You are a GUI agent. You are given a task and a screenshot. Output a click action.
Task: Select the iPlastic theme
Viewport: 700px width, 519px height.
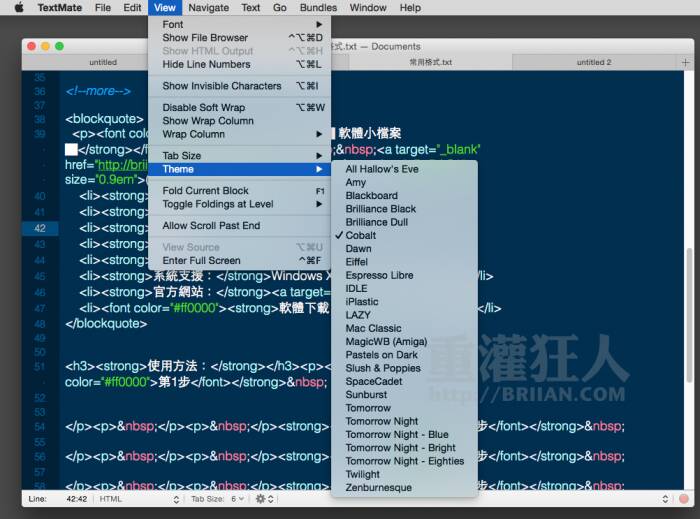[x=404, y=302]
